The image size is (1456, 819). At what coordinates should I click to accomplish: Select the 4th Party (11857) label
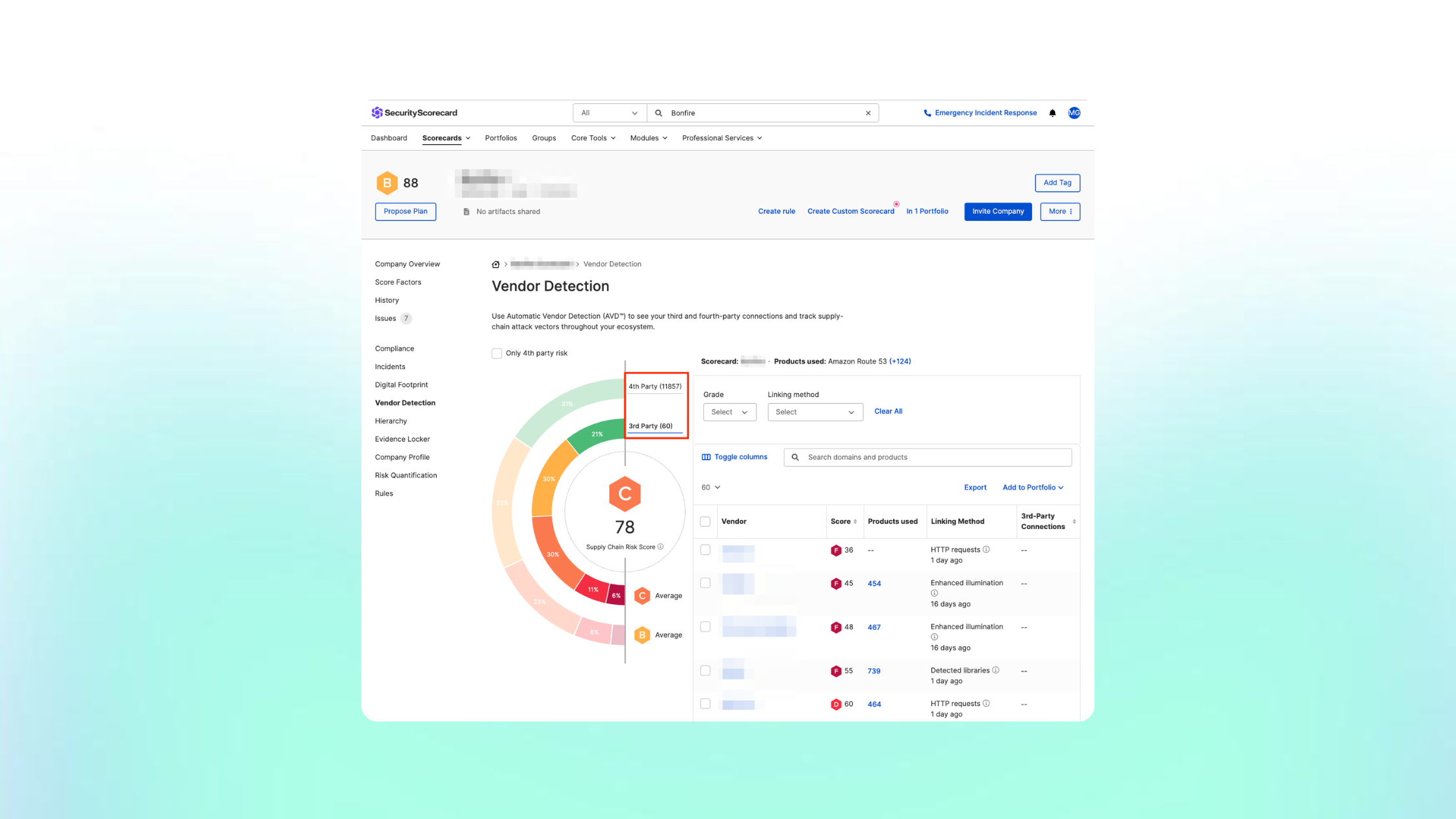(x=655, y=386)
